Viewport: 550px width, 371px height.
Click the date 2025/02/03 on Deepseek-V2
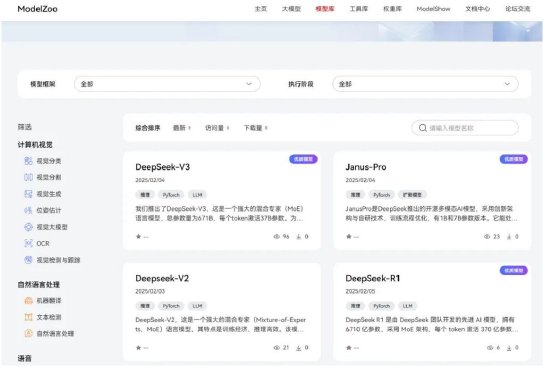click(x=150, y=291)
